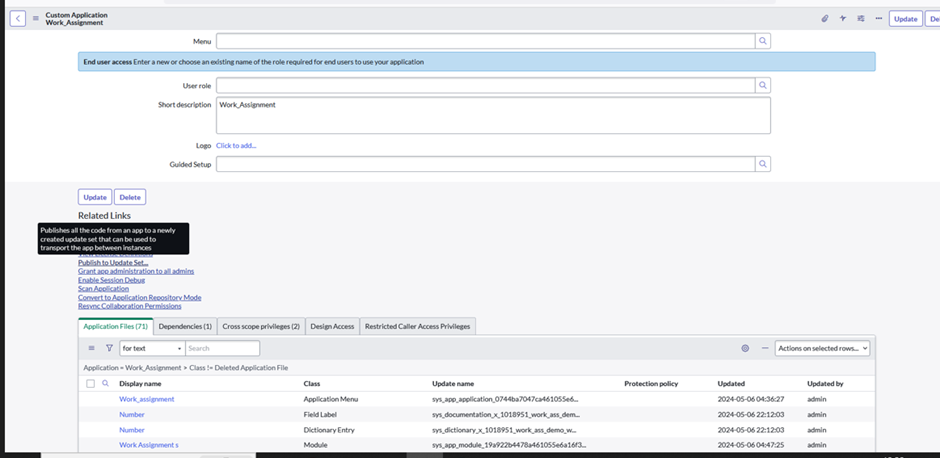Click the lookup magnifier next to Menu field

(x=762, y=41)
